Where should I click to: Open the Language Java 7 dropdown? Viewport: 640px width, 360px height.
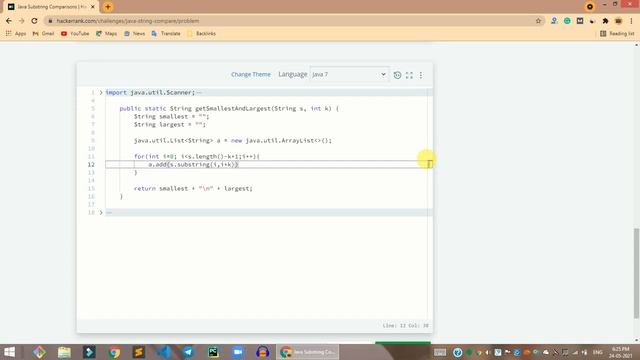pyautogui.click(x=349, y=74)
